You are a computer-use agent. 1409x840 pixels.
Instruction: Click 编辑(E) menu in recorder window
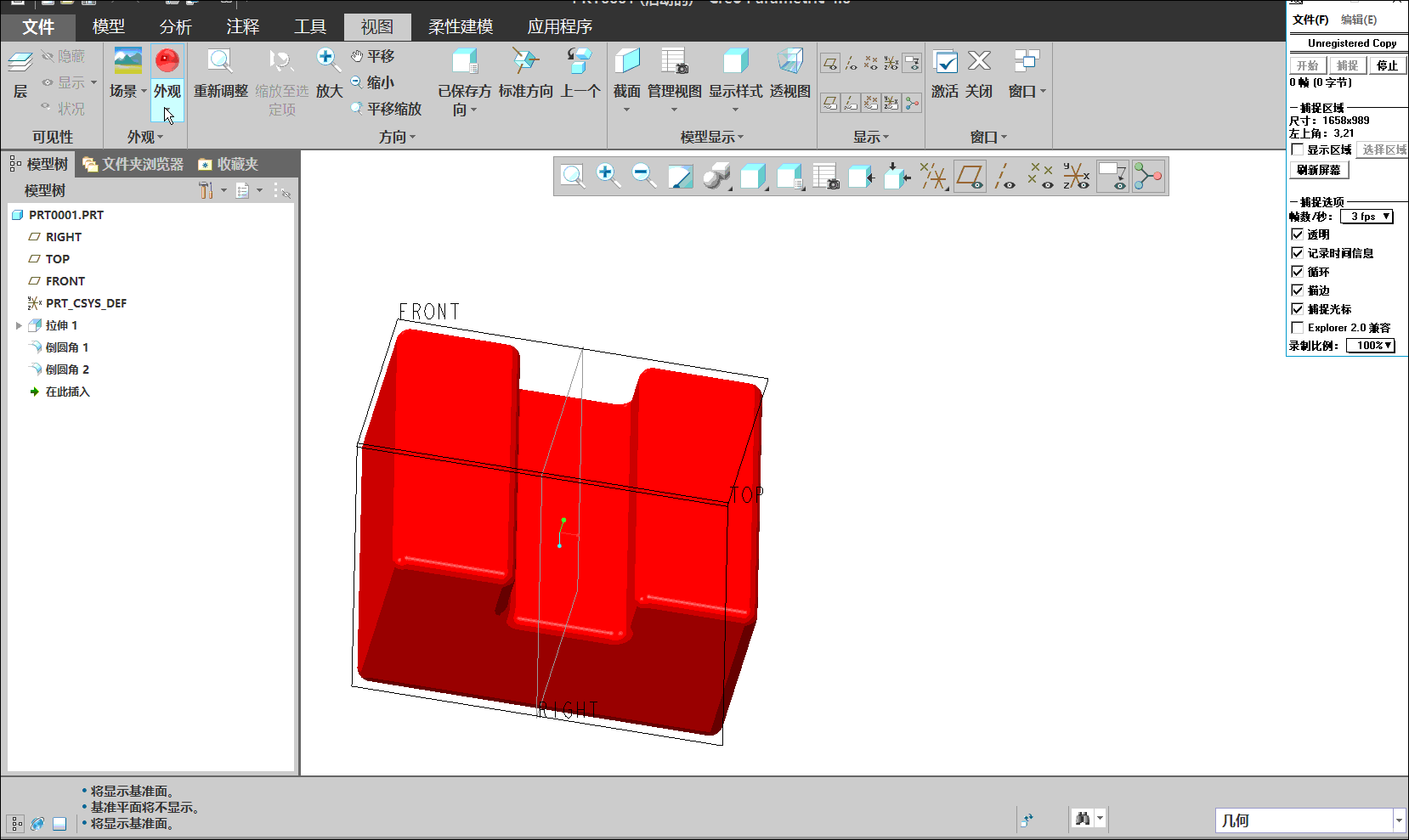[x=1359, y=20]
